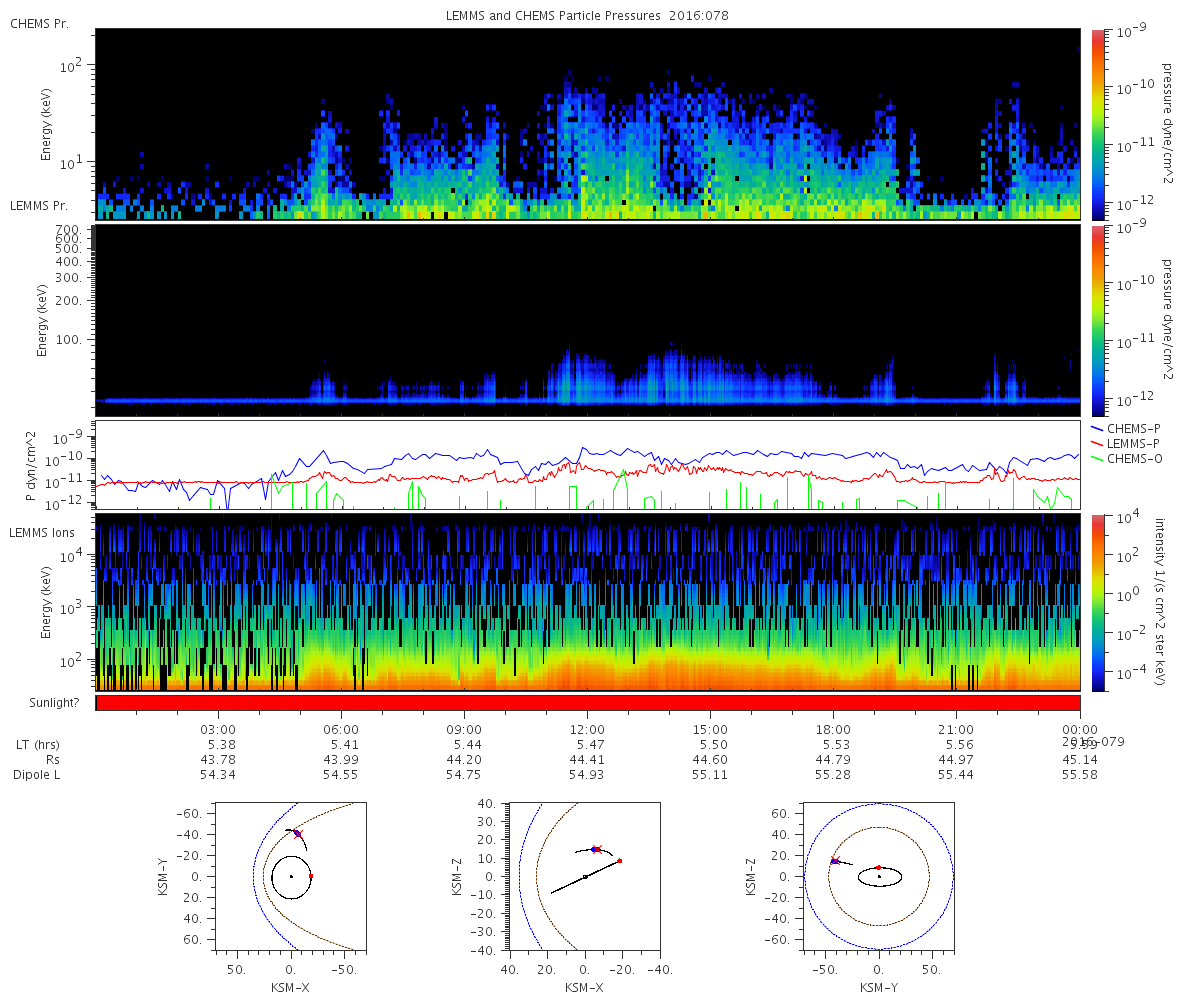1200x1000 pixels.
Task: Click the Dipole L value 55.58
Action: click(1080, 775)
